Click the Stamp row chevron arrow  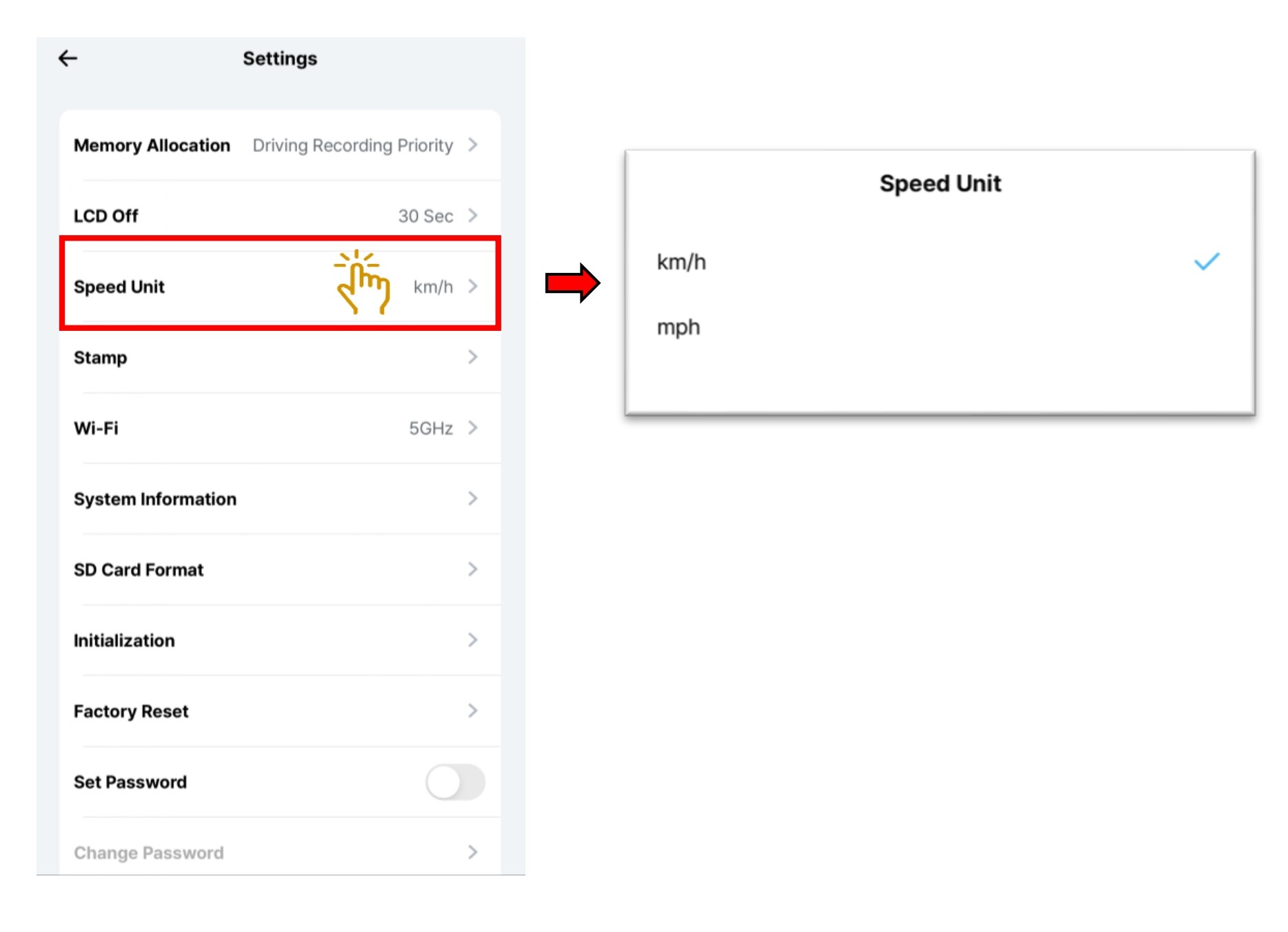coord(473,357)
